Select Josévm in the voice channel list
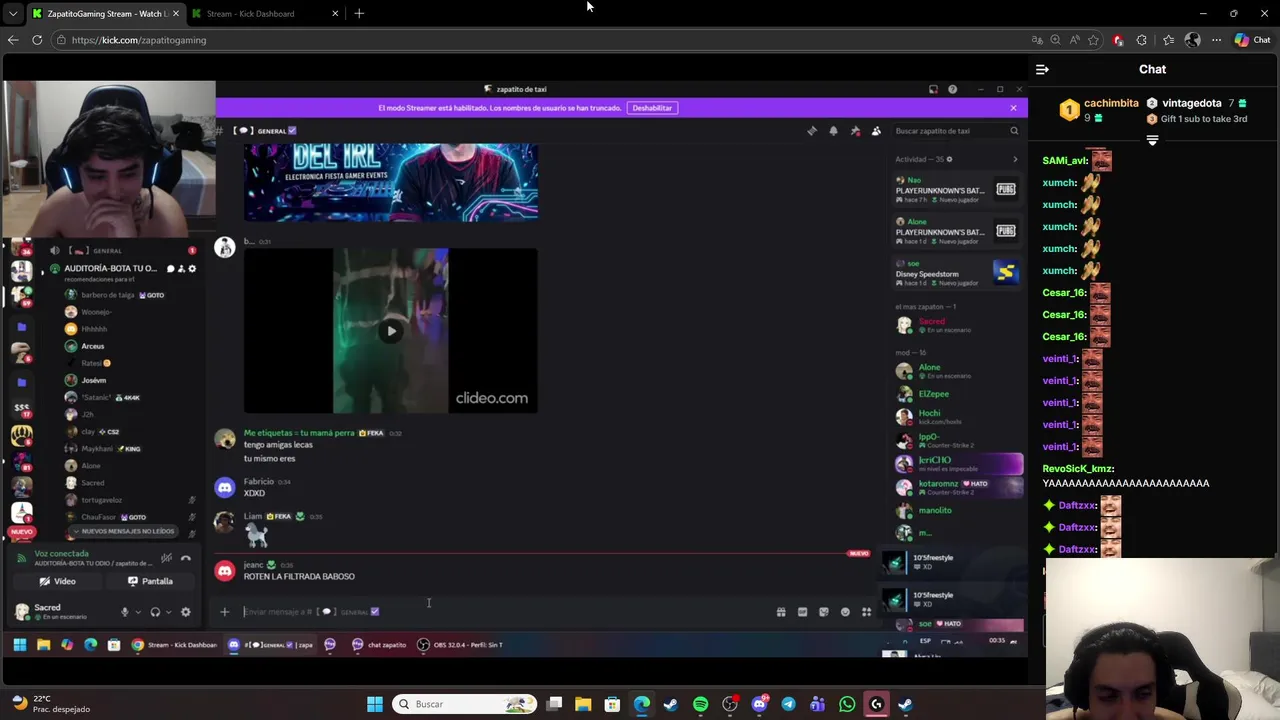This screenshot has height=720, width=1280. 94,380
